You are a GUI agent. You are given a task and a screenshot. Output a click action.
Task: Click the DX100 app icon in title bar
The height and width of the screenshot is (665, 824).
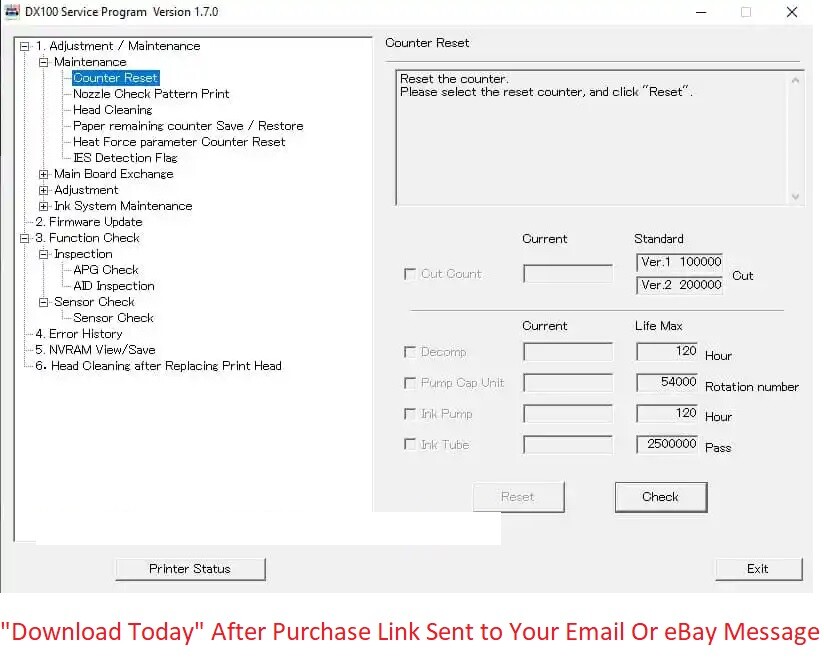(13, 12)
